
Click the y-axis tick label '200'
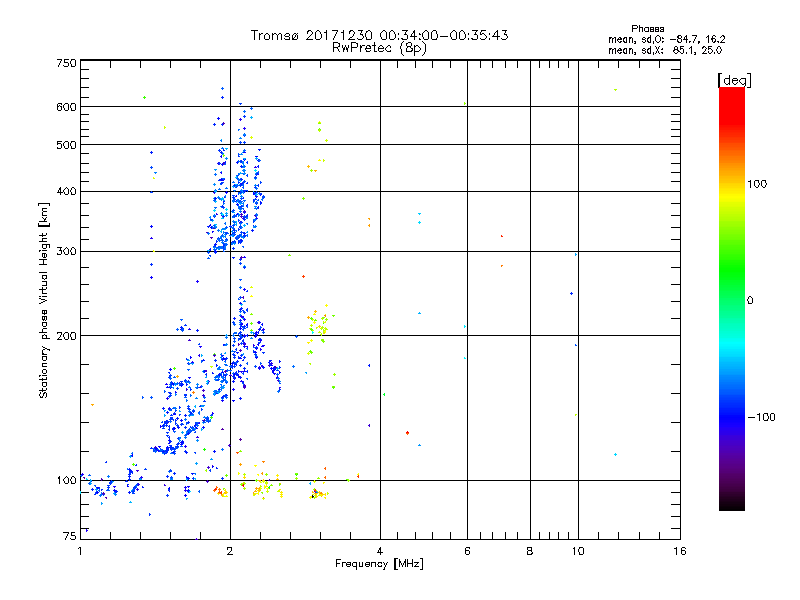click(x=67, y=336)
